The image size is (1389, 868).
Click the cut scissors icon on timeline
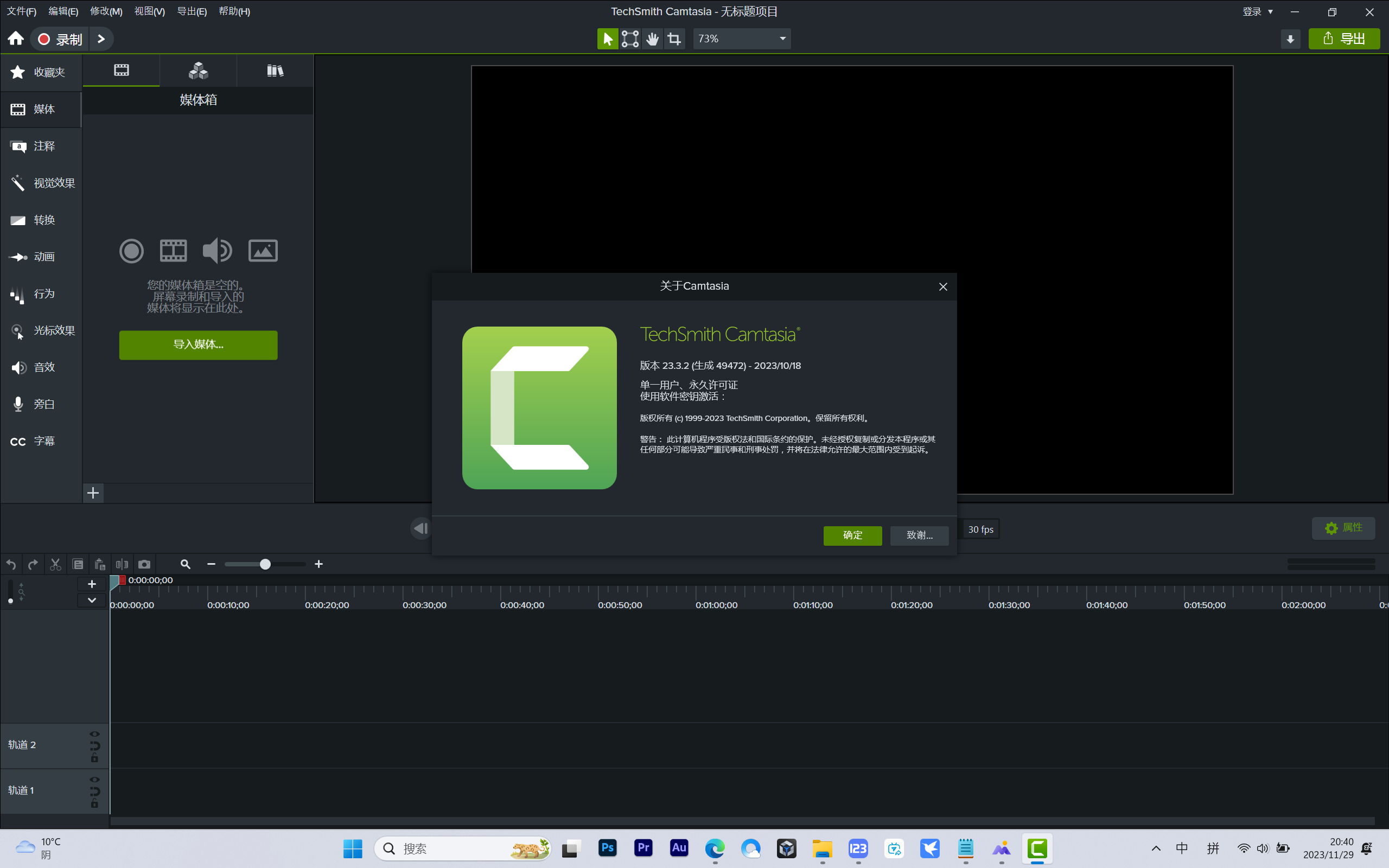pyautogui.click(x=55, y=564)
